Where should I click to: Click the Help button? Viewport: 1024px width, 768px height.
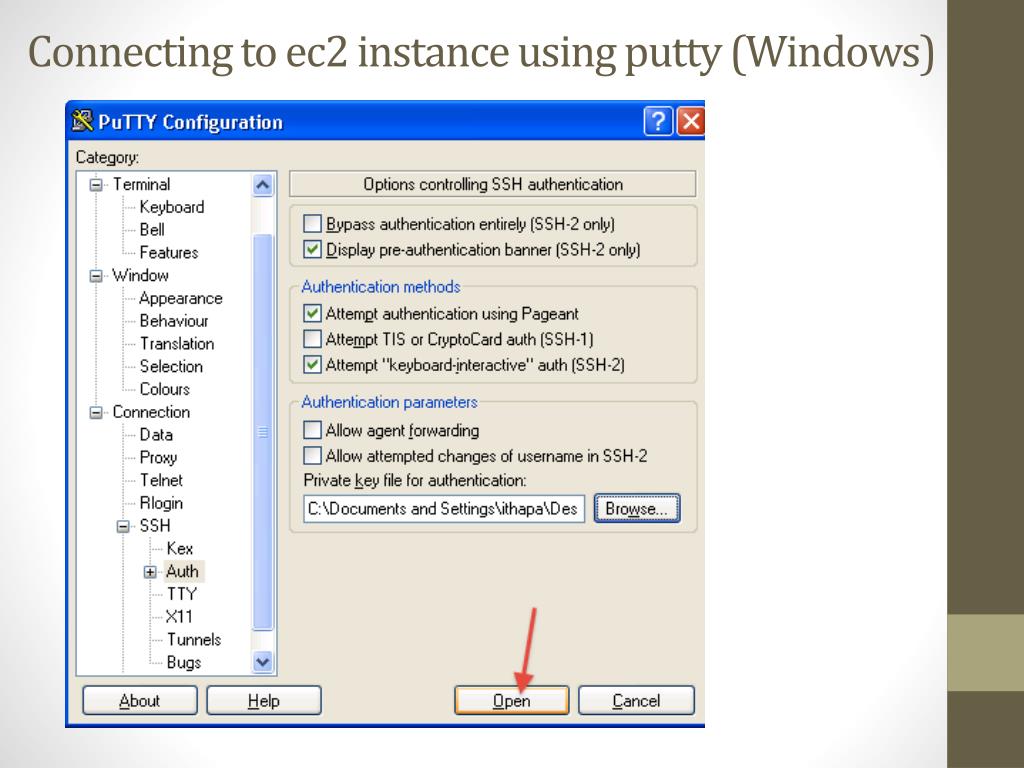tap(264, 701)
